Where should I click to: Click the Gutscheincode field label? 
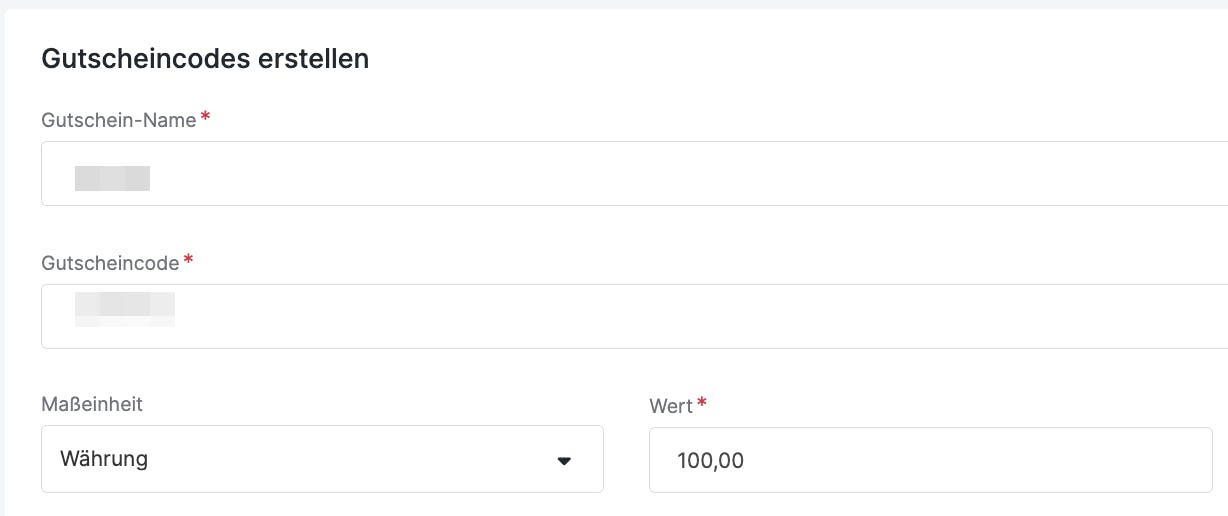click(110, 263)
